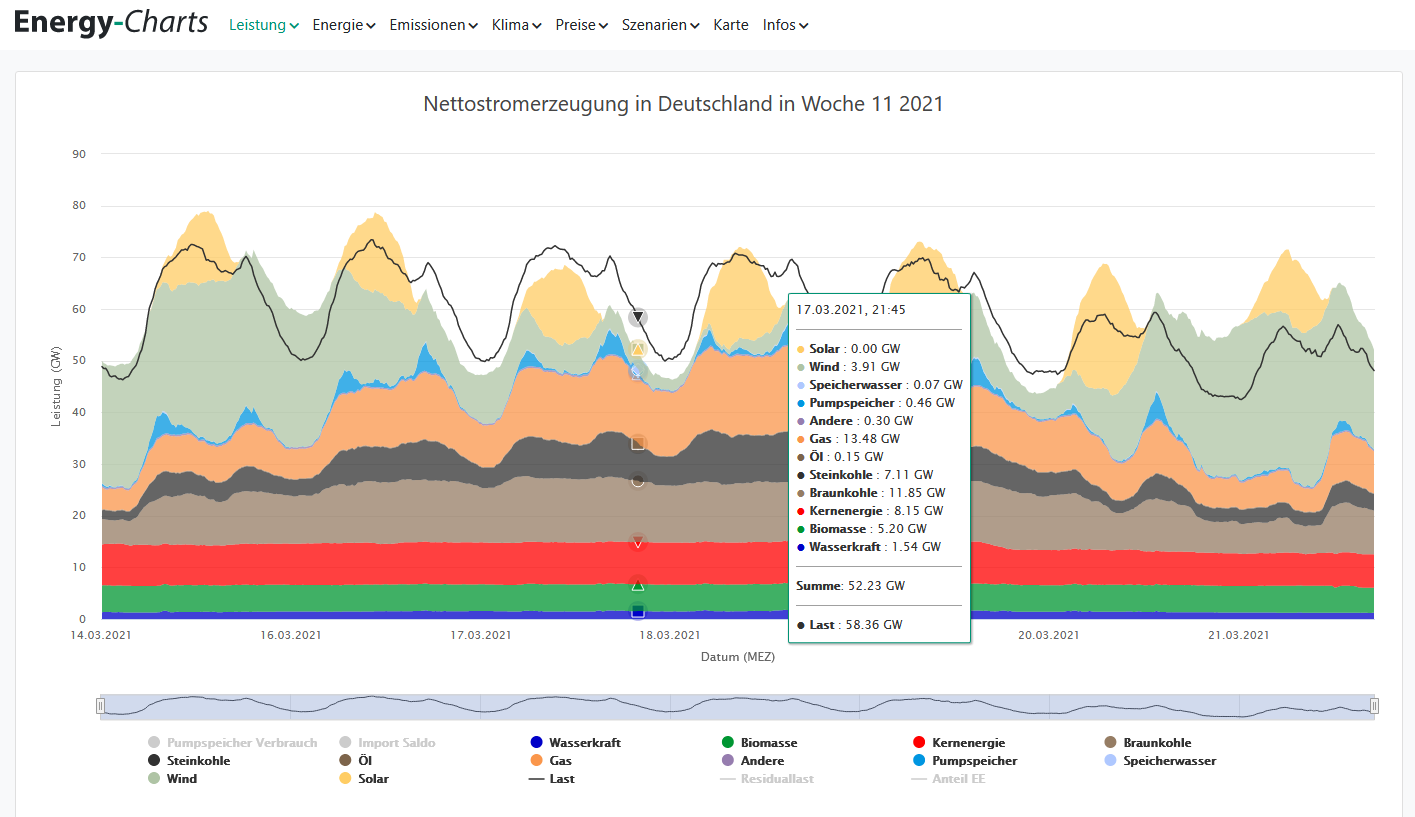Open the Preise dropdown menu
1415x817 pixels.
[582, 25]
